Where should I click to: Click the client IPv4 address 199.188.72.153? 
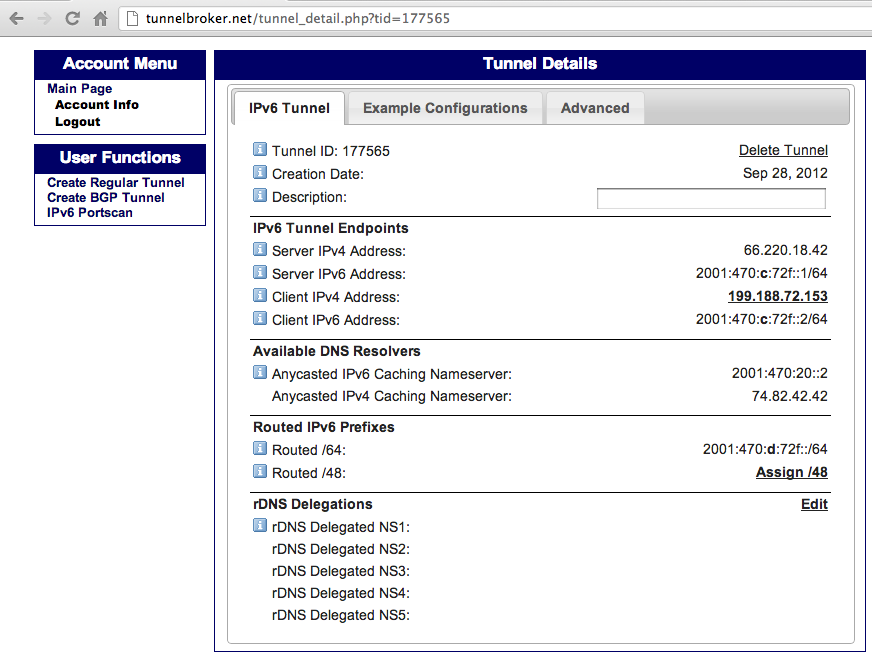[777, 296]
